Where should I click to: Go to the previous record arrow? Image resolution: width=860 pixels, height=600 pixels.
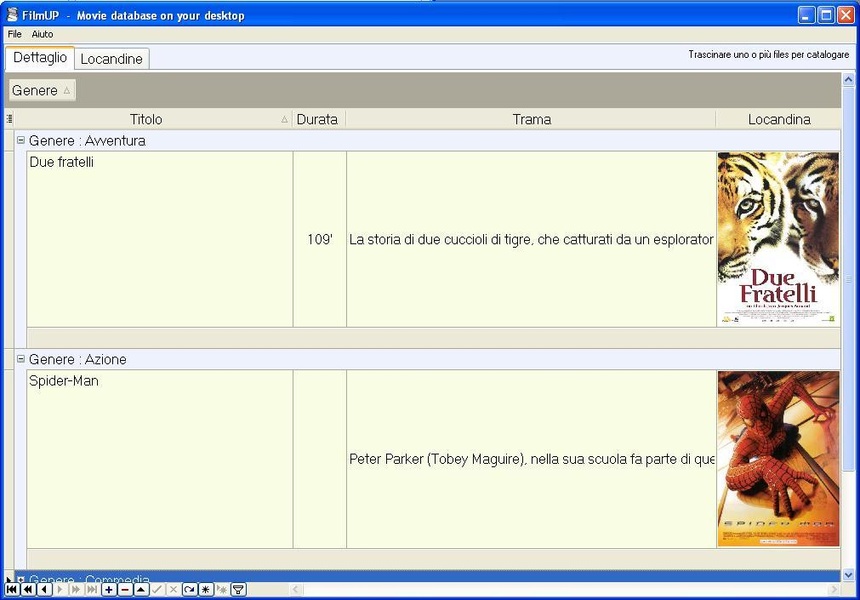coord(44,590)
